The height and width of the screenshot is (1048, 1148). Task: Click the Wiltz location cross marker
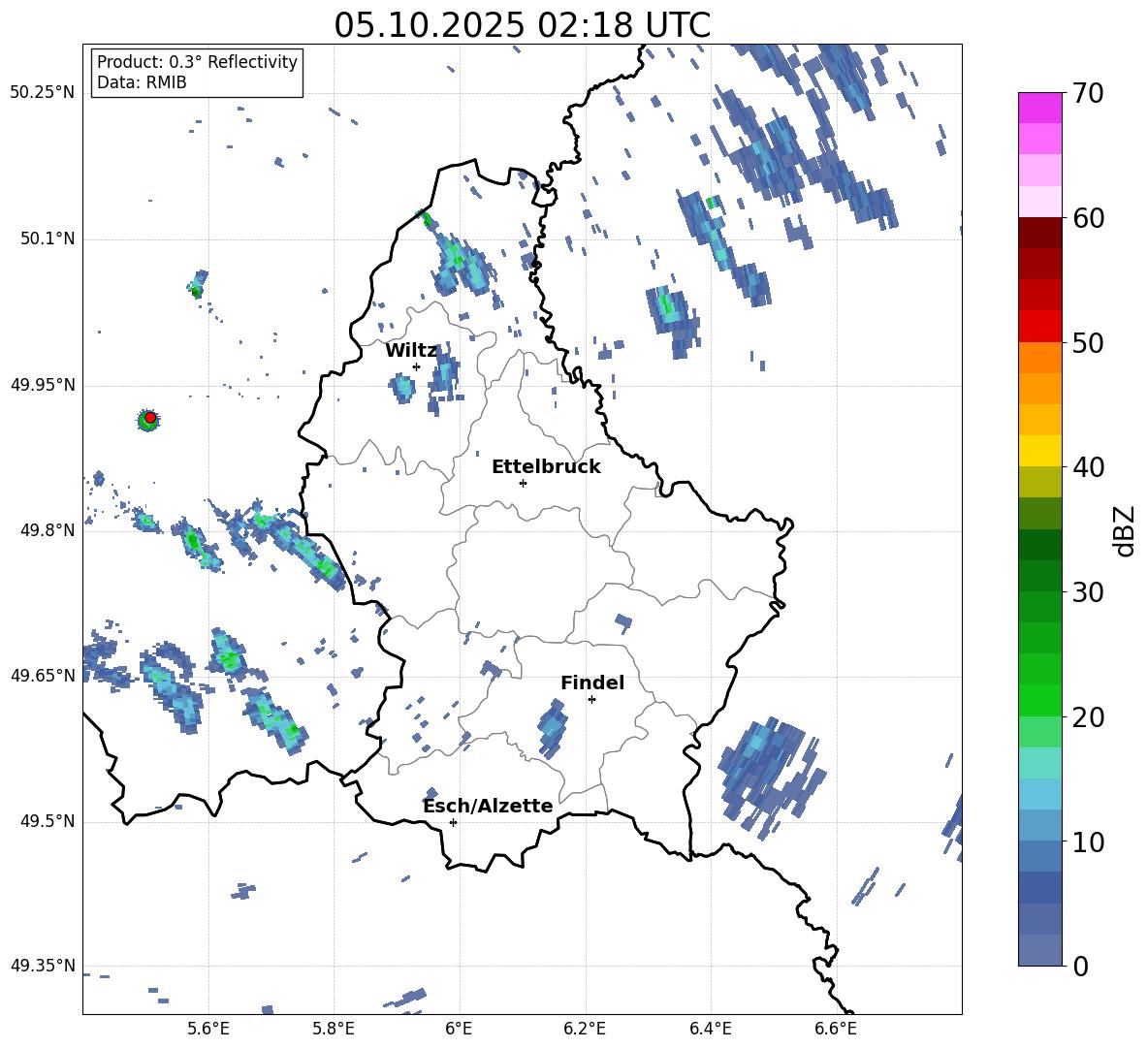[x=417, y=366]
